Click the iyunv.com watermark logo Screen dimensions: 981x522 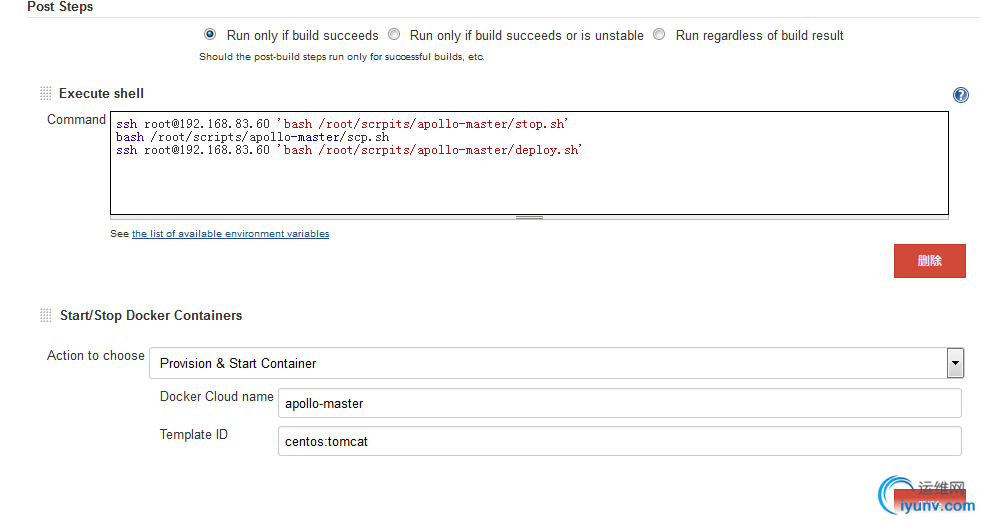tap(927, 496)
